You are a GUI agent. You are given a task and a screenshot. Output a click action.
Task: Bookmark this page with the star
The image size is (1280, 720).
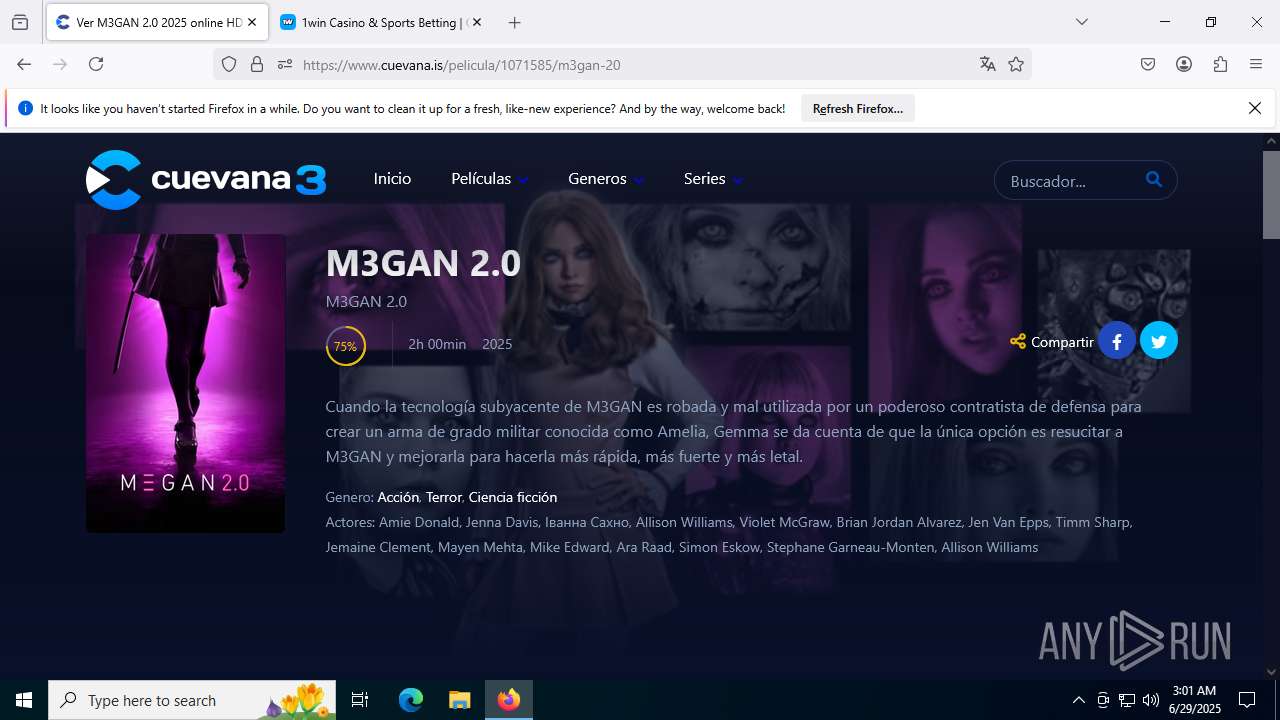(1016, 64)
